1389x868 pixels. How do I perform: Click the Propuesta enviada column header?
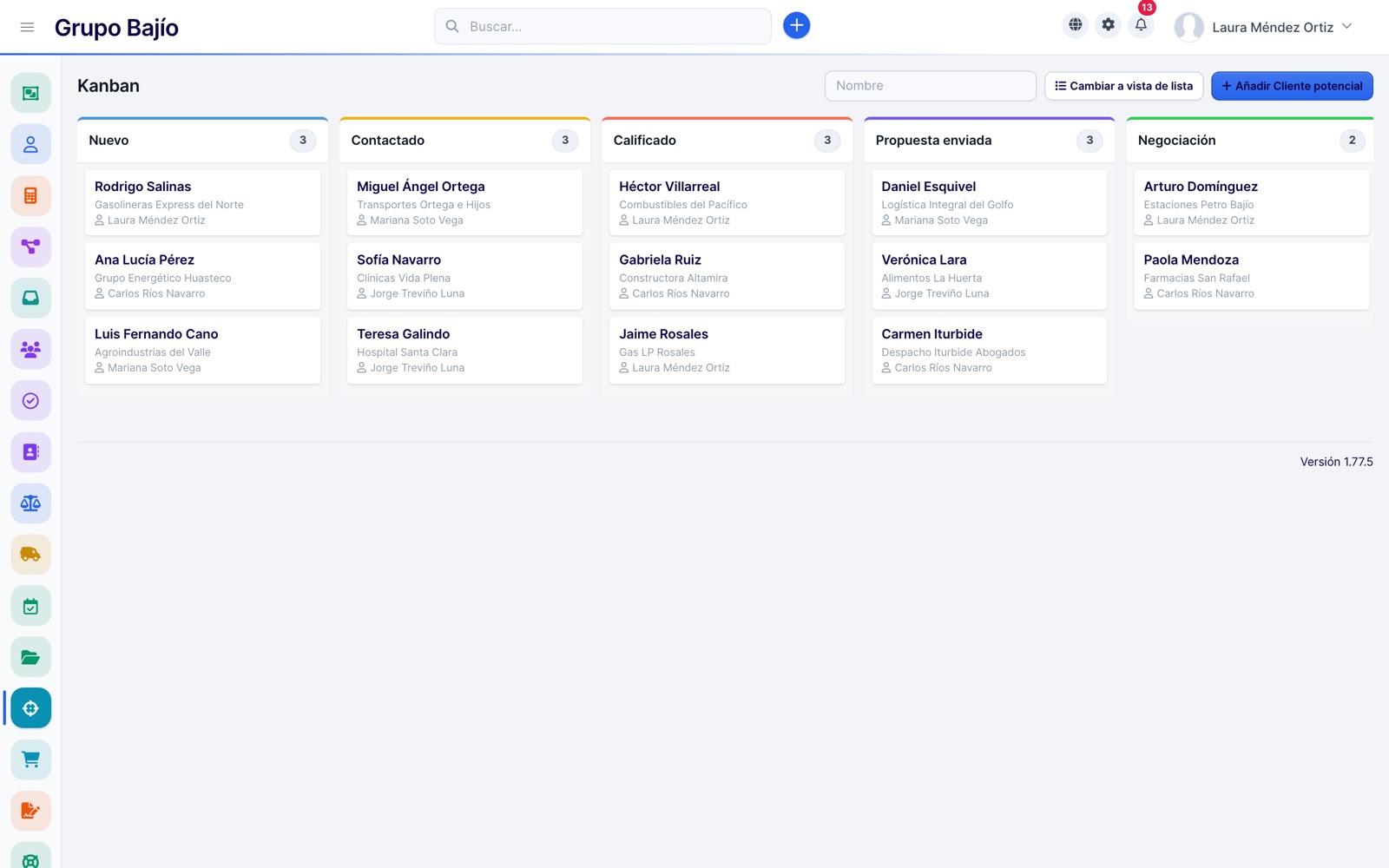[989, 140]
